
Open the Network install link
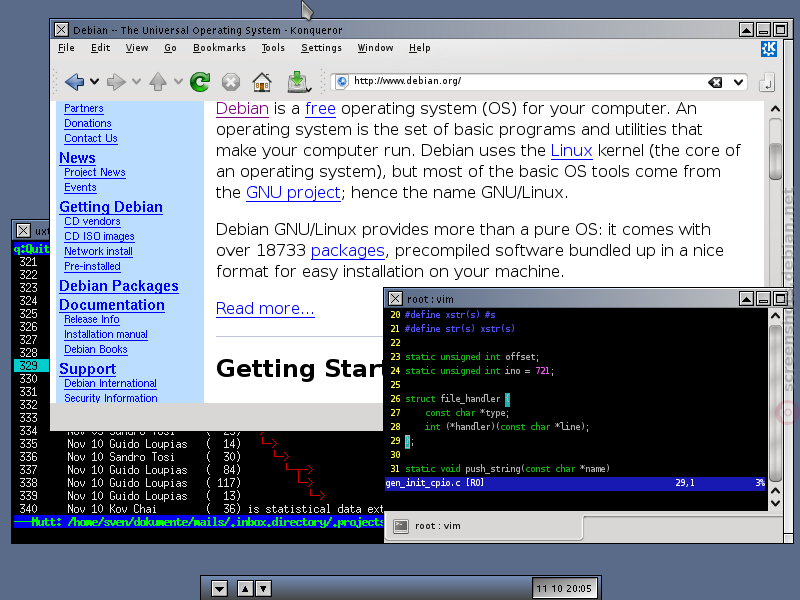point(98,251)
